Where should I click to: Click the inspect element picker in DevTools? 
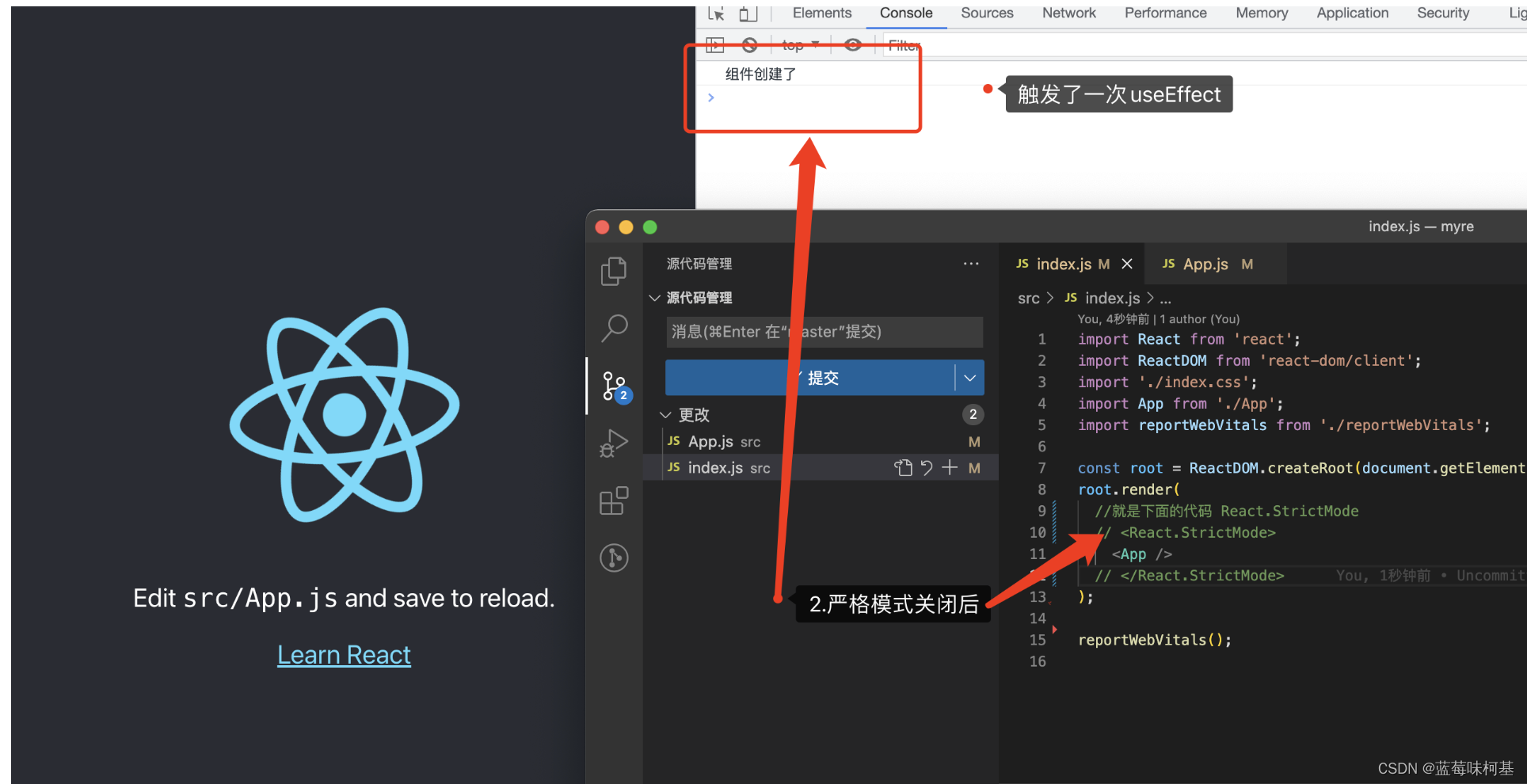click(x=716, y=13)
